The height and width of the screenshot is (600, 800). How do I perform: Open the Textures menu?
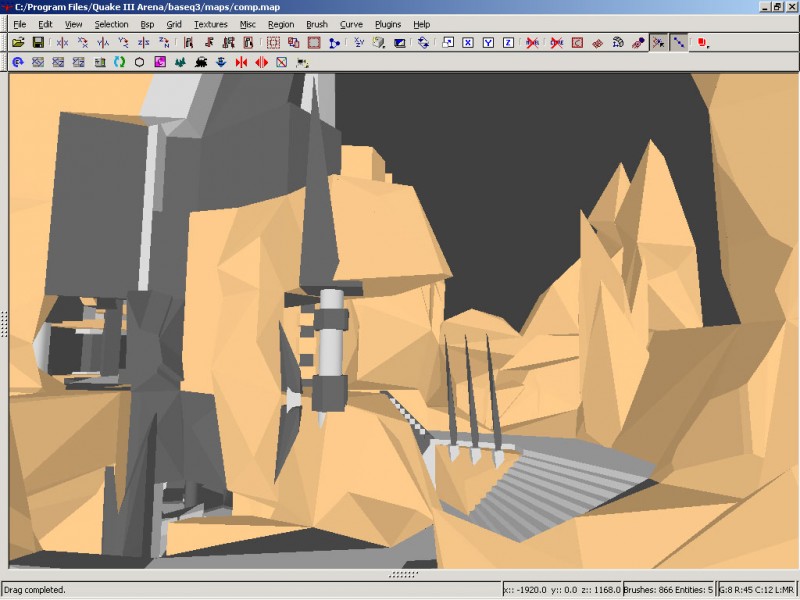click(211, 24)
